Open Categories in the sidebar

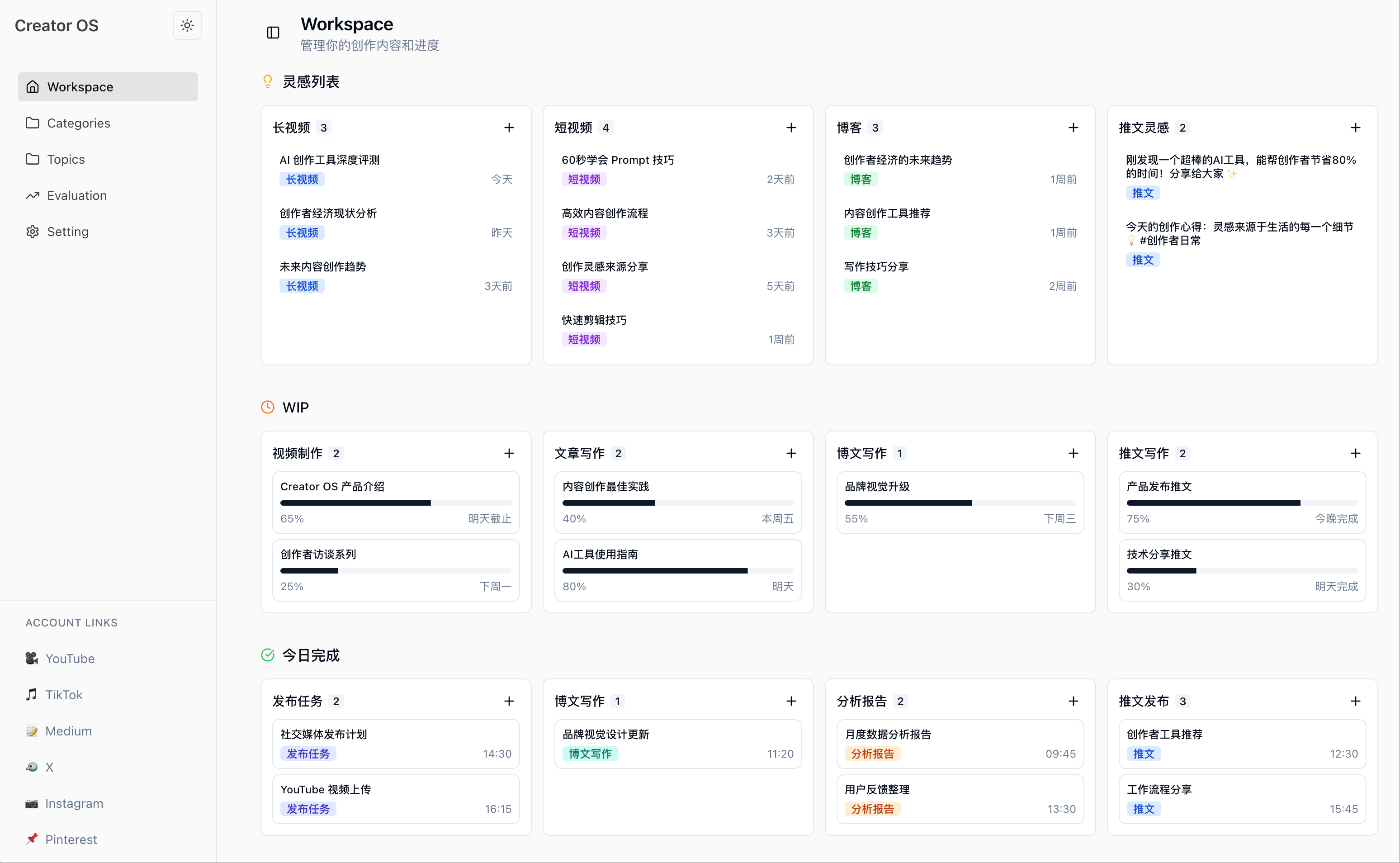108,123
